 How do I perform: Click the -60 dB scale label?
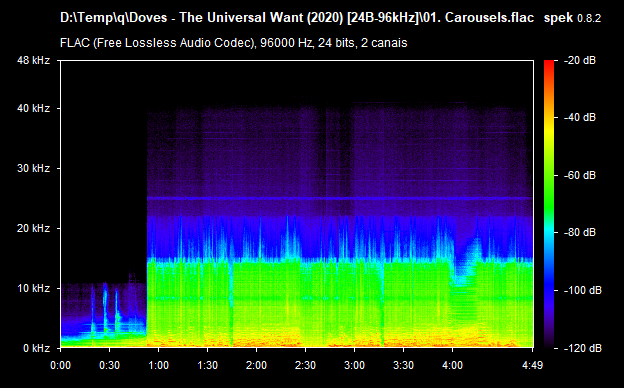(580, 175)
